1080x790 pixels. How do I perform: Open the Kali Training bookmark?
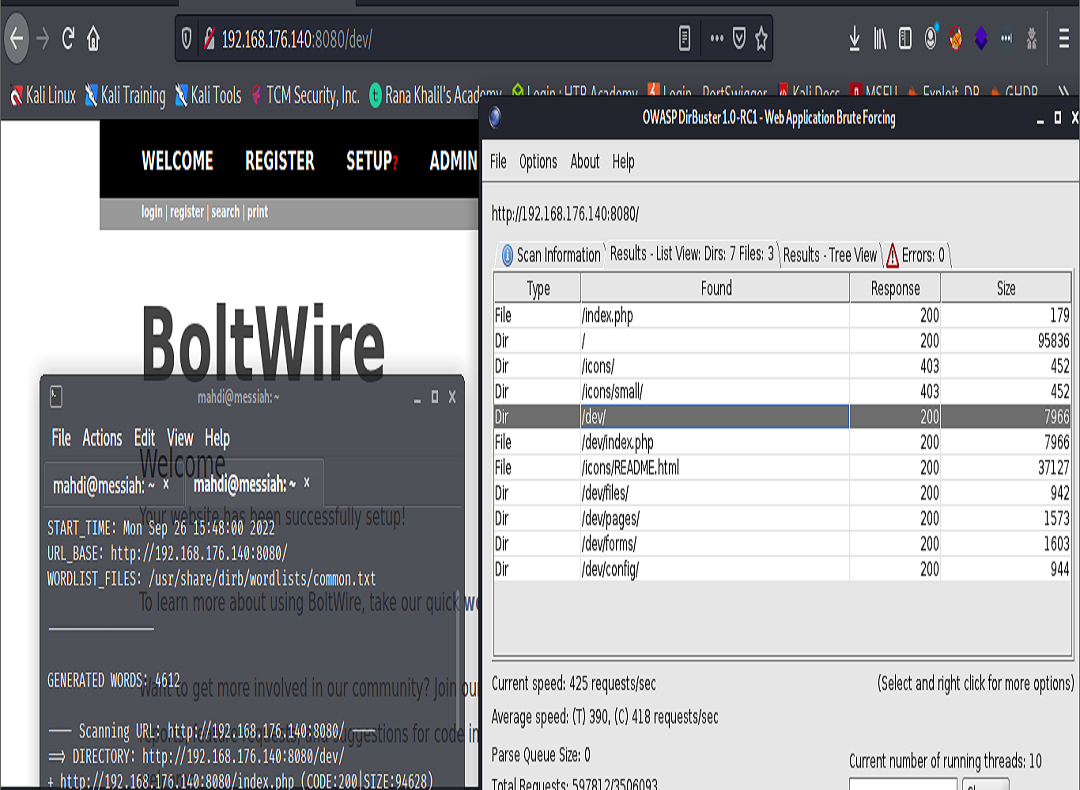coord(125,95)
